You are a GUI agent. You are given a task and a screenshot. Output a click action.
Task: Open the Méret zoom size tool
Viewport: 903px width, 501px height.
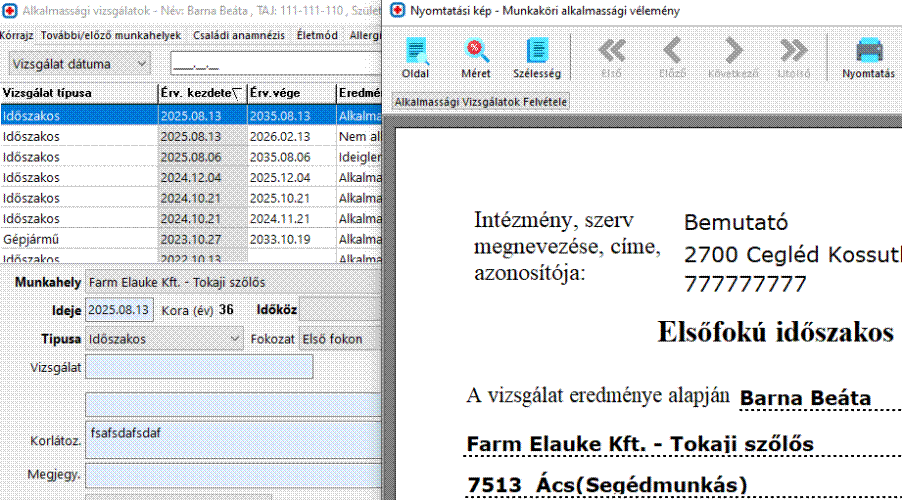tap(476, 57)
